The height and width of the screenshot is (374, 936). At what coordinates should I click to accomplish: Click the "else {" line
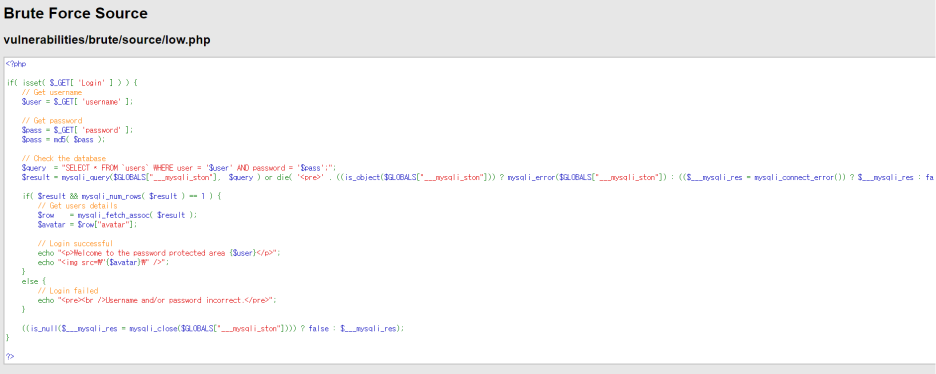tap(33, 281)
